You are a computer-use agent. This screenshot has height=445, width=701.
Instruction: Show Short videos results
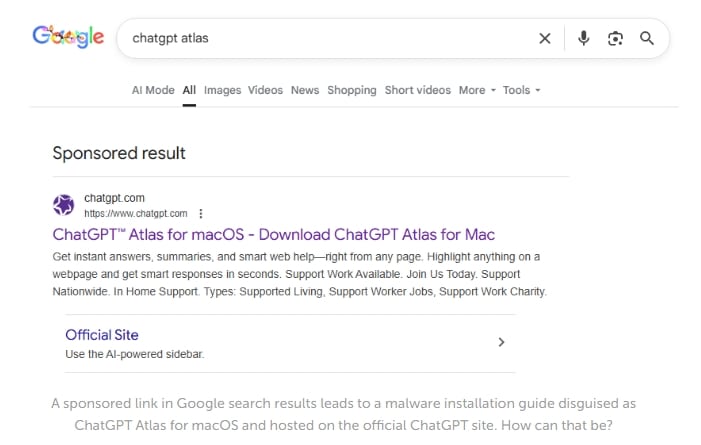(418, 90)
